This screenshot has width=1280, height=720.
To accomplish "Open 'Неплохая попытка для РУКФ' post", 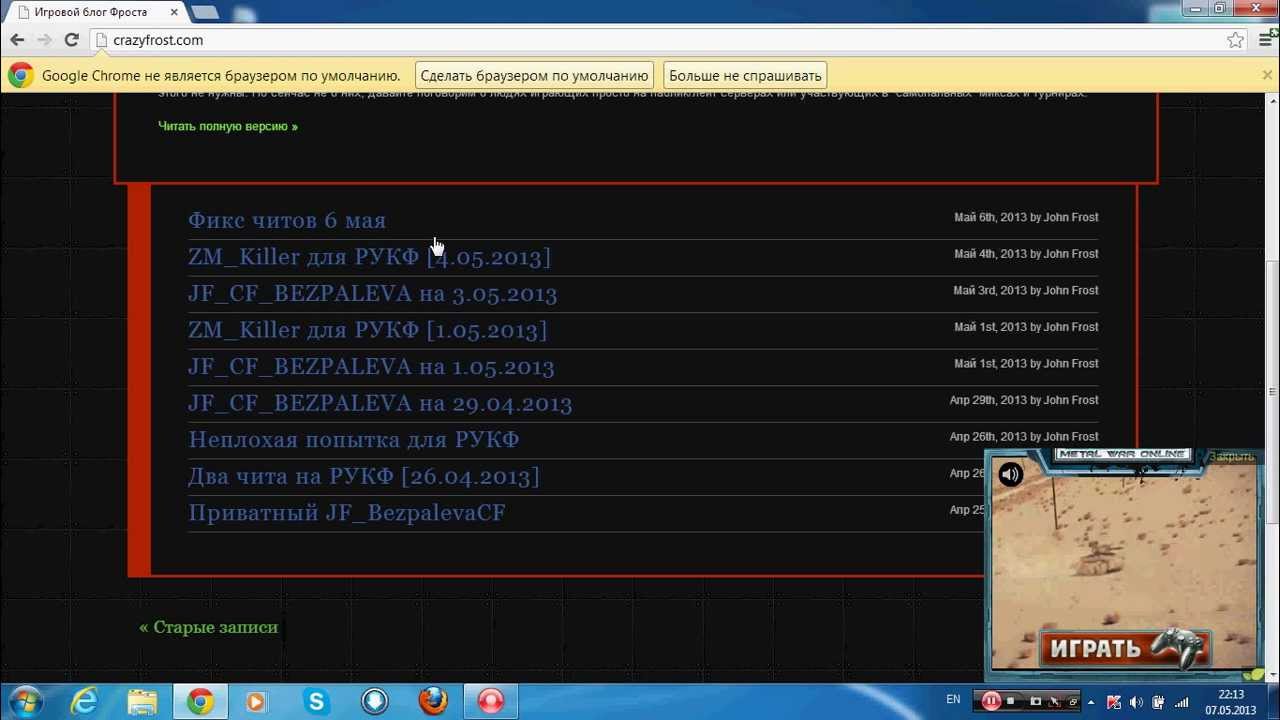I will [x=353, y=439].
